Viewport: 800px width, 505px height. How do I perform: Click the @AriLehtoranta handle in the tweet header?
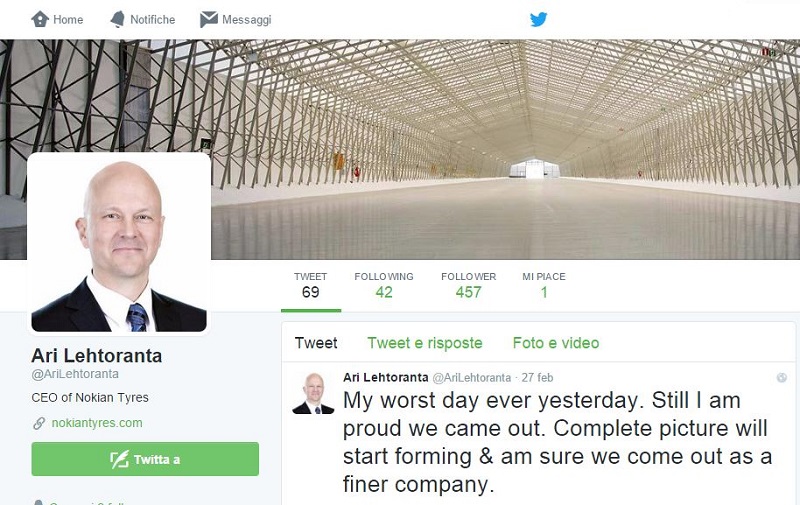[471, 377]
